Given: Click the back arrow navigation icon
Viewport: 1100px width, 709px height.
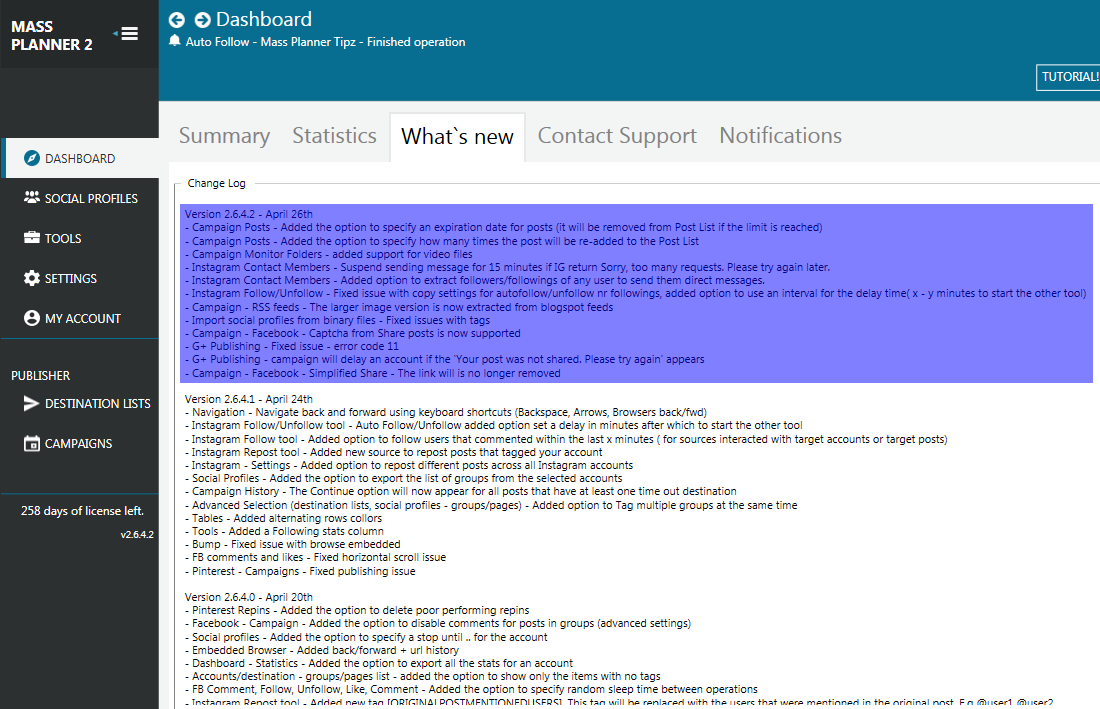Looking at the screenshot, I should [x=177, y=20].
